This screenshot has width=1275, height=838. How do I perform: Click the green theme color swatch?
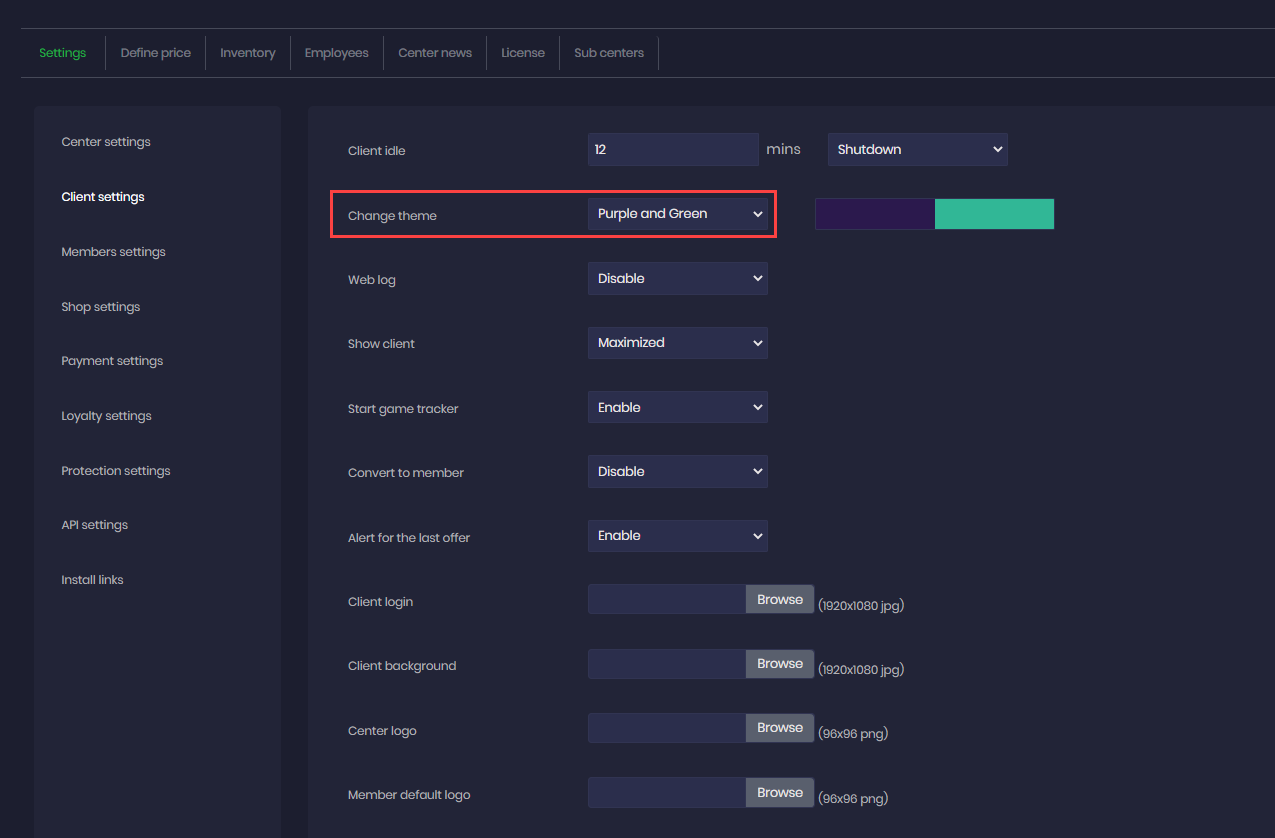(994, 214)
